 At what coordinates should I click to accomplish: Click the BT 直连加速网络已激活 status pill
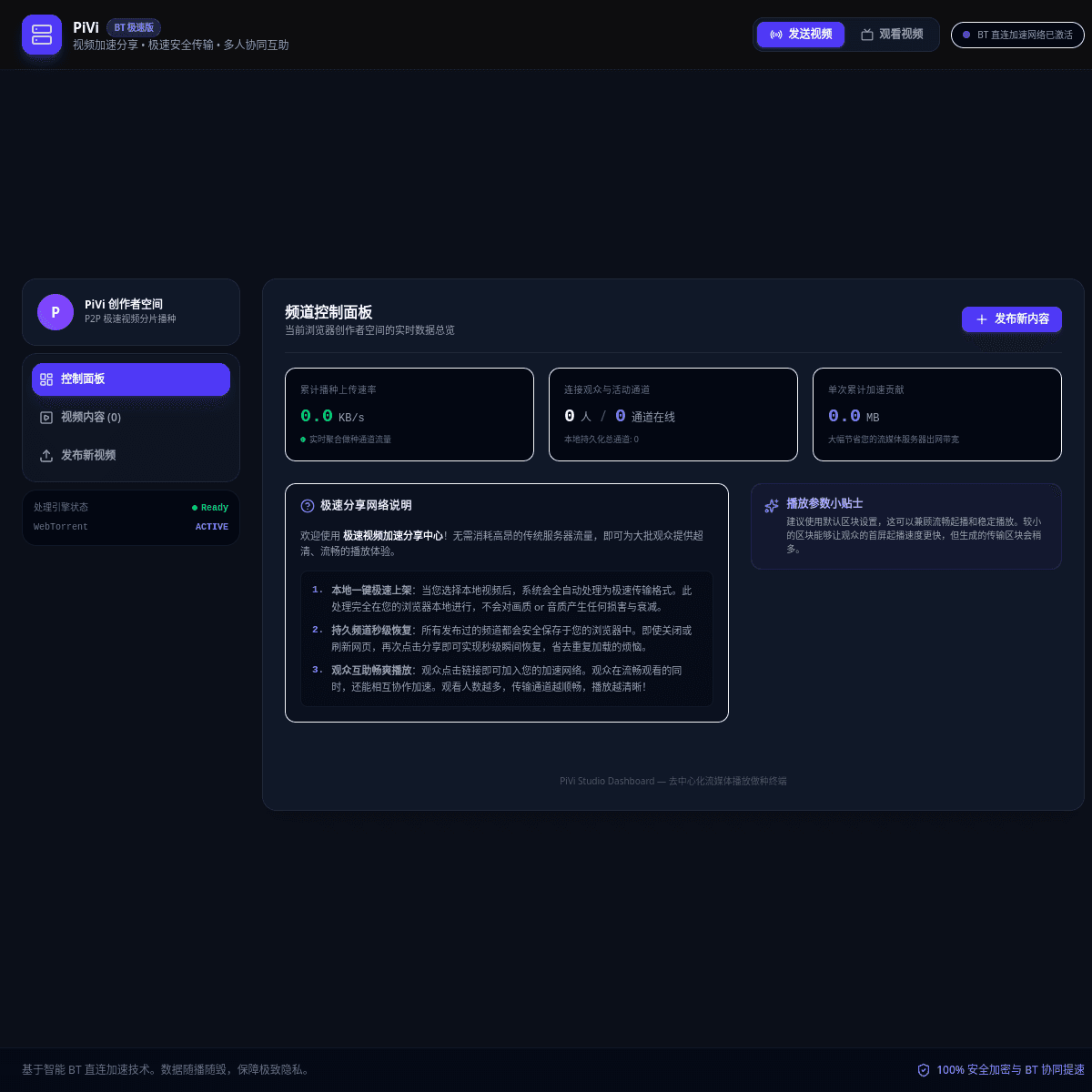coord(1017,35)
